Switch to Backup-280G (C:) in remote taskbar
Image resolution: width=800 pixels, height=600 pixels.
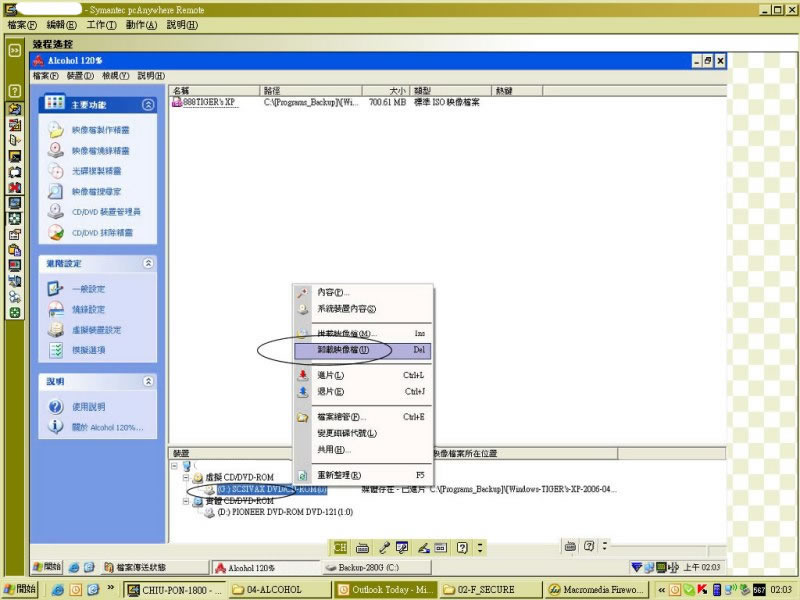(378, 567)
